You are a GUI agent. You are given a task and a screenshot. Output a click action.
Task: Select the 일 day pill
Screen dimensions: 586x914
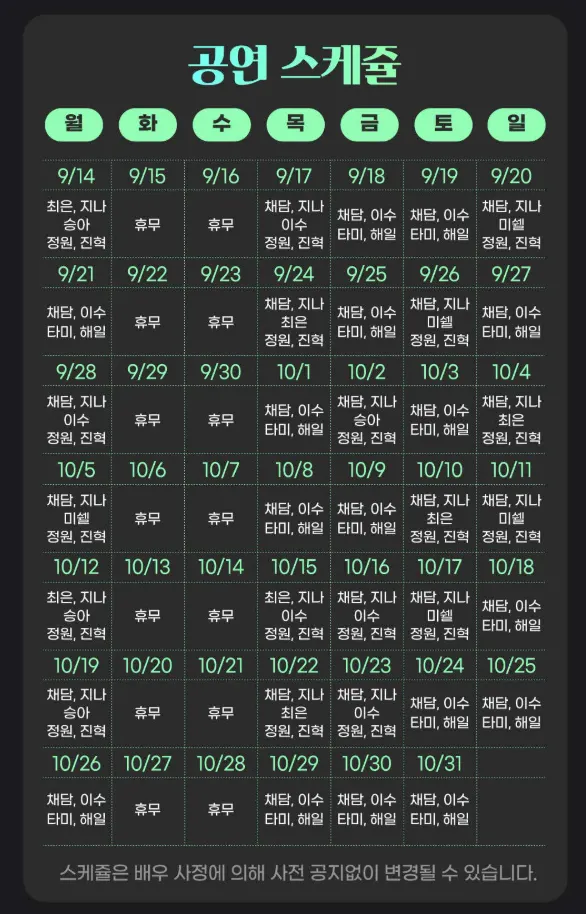pos(517,124)
